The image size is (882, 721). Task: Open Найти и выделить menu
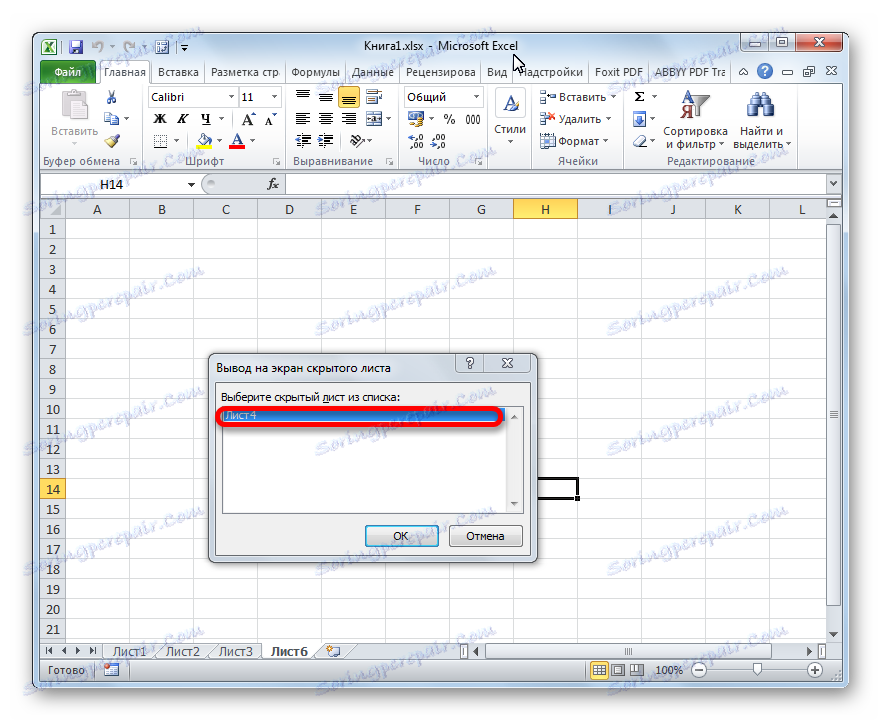[x=761, y=120]
